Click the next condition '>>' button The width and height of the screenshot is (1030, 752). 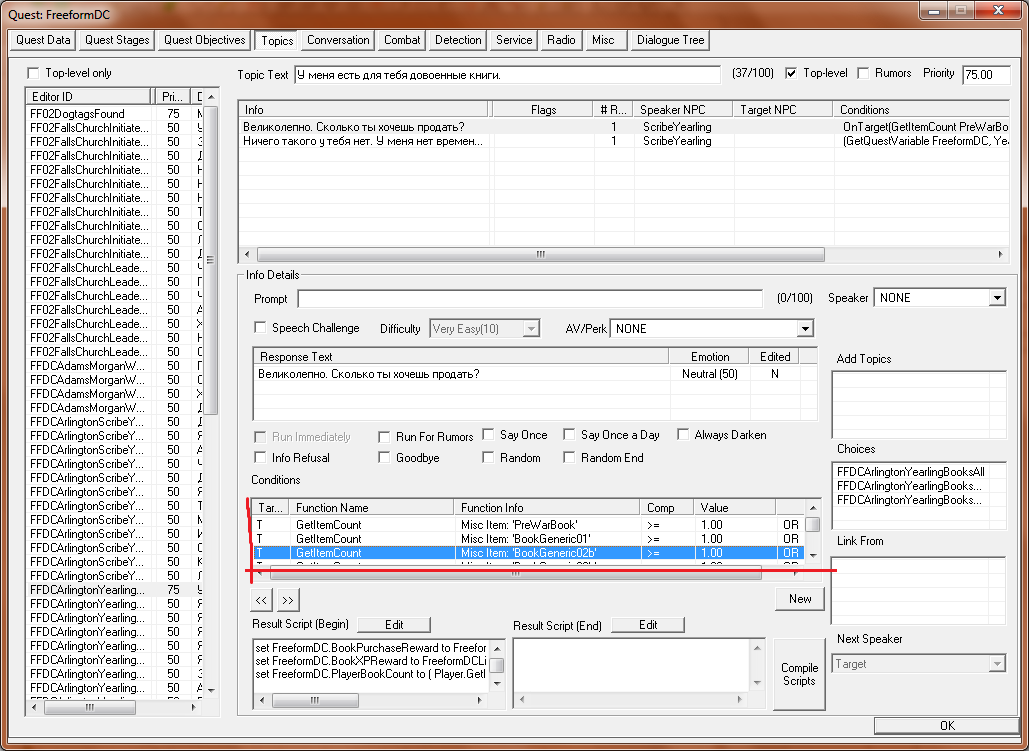287,600
